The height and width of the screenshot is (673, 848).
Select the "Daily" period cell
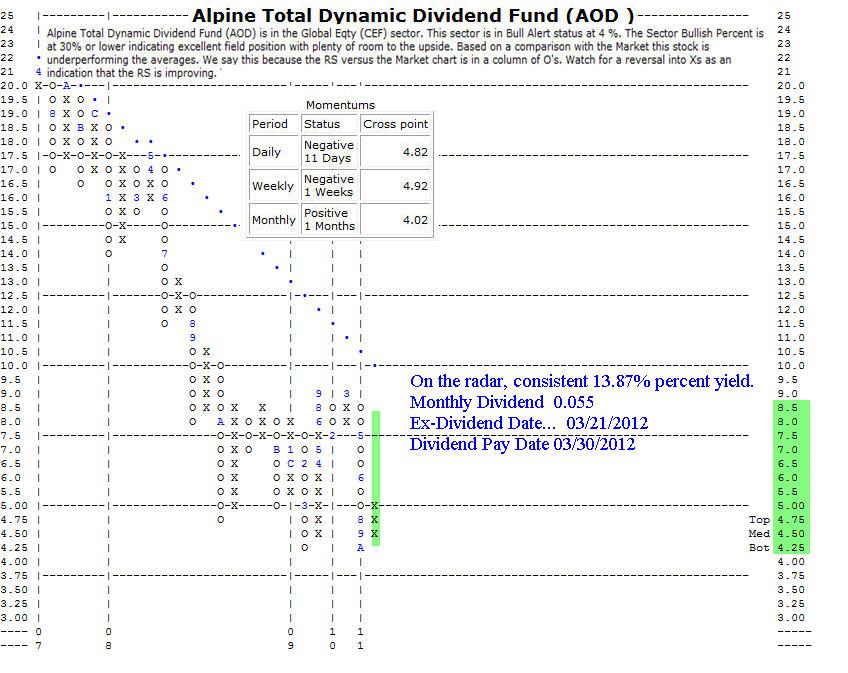274,151
